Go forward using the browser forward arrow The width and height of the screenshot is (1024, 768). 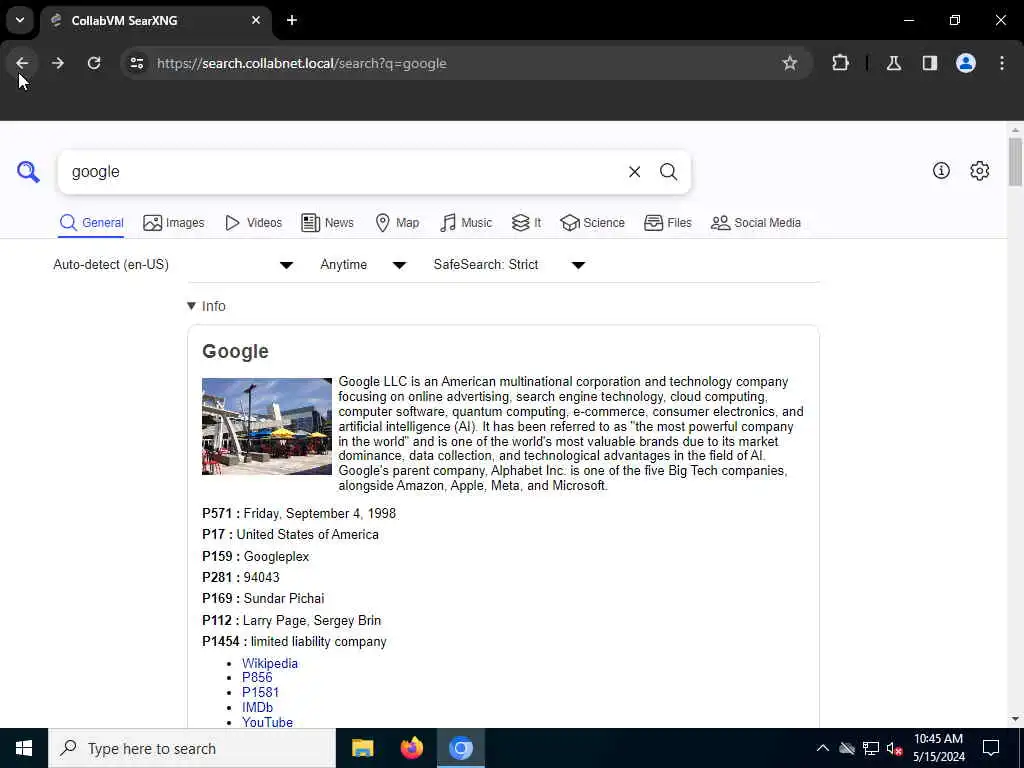57,63
